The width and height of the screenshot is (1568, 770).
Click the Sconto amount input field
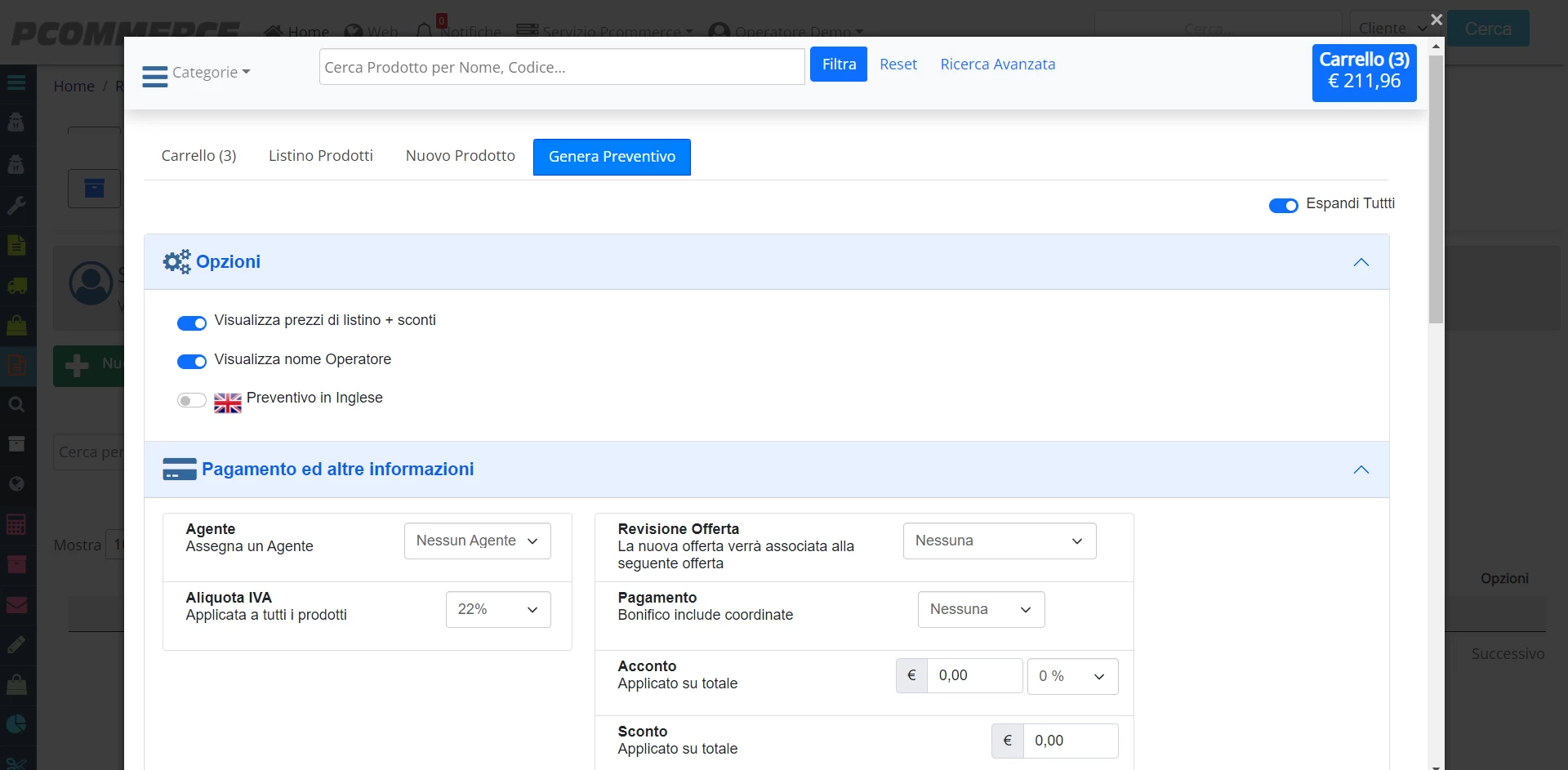coord(1070,741)
